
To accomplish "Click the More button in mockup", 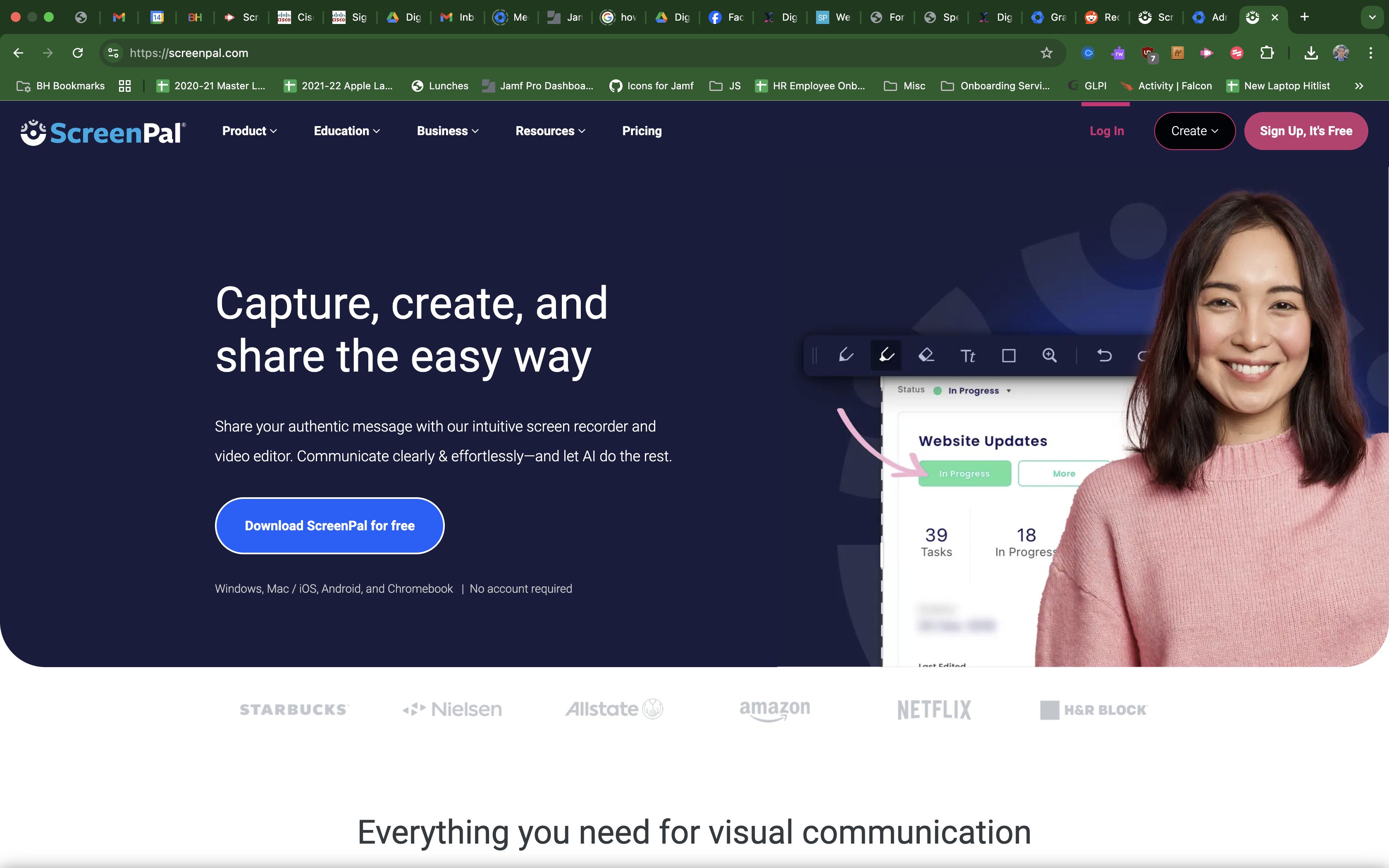I will (x=1064, y=474).
